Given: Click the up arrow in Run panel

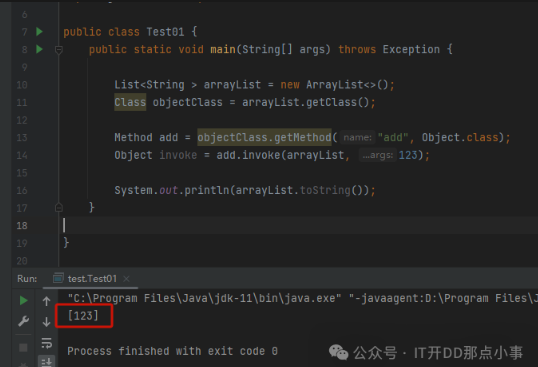Looking at the screenshot, I should tap(46, 301).
